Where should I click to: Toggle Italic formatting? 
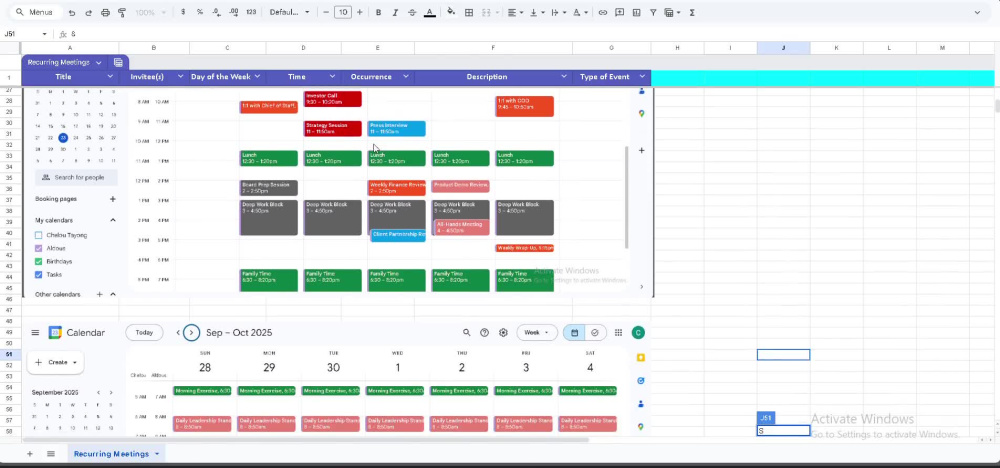395,12
